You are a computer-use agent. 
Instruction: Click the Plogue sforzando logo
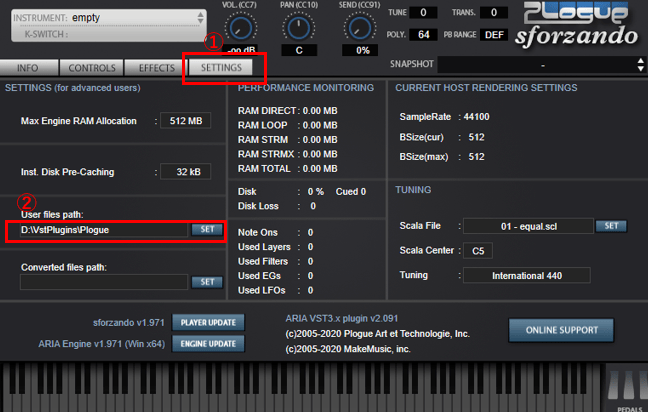point(577,24)
